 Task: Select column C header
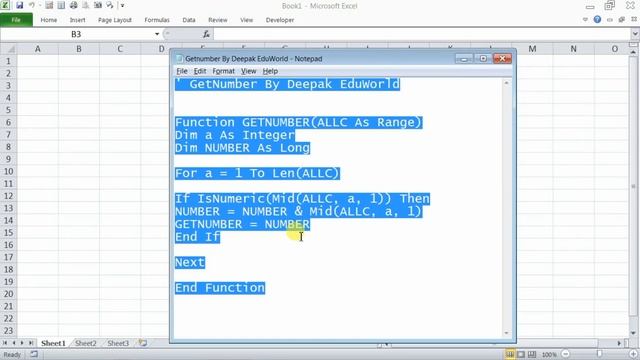[120, 49]
